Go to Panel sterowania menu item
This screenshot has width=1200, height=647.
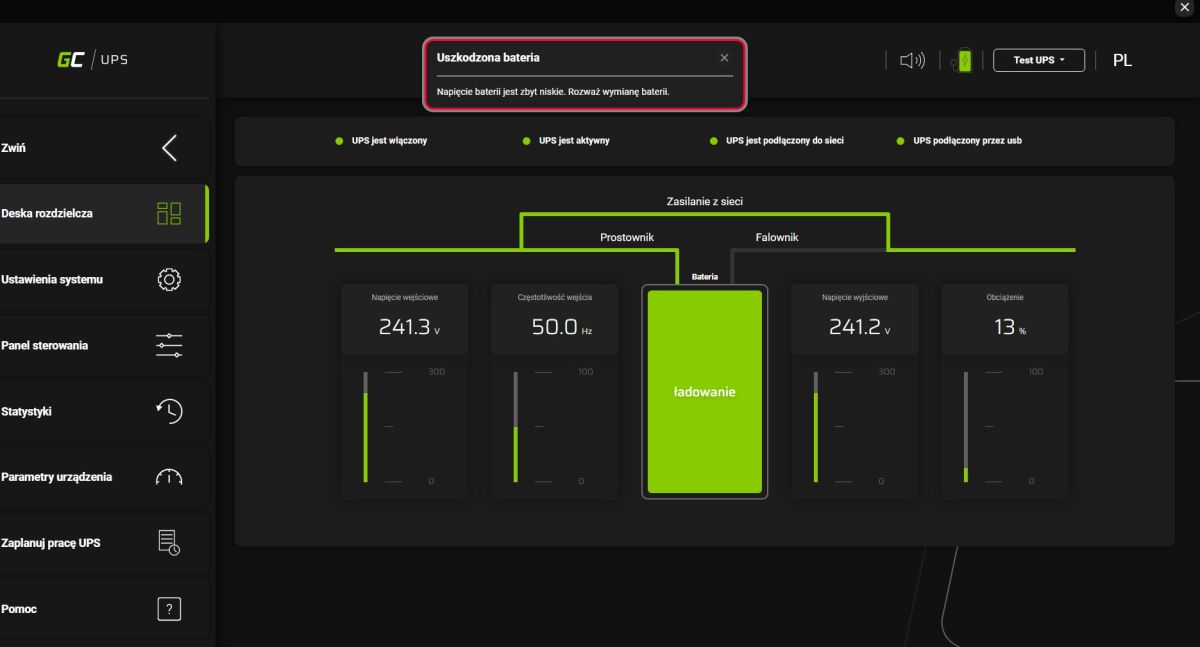click(103, 346)
